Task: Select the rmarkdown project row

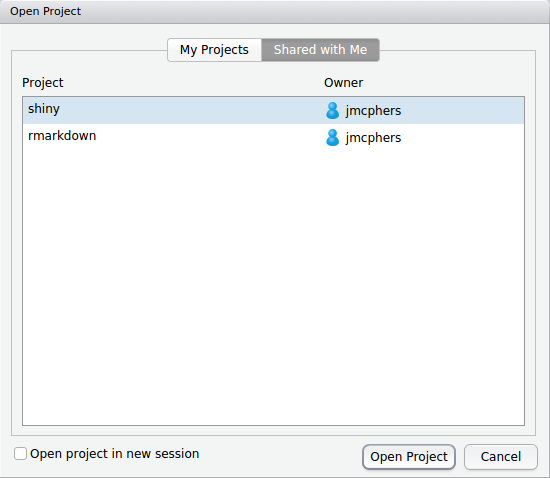Action: click(x=273, y=137)
